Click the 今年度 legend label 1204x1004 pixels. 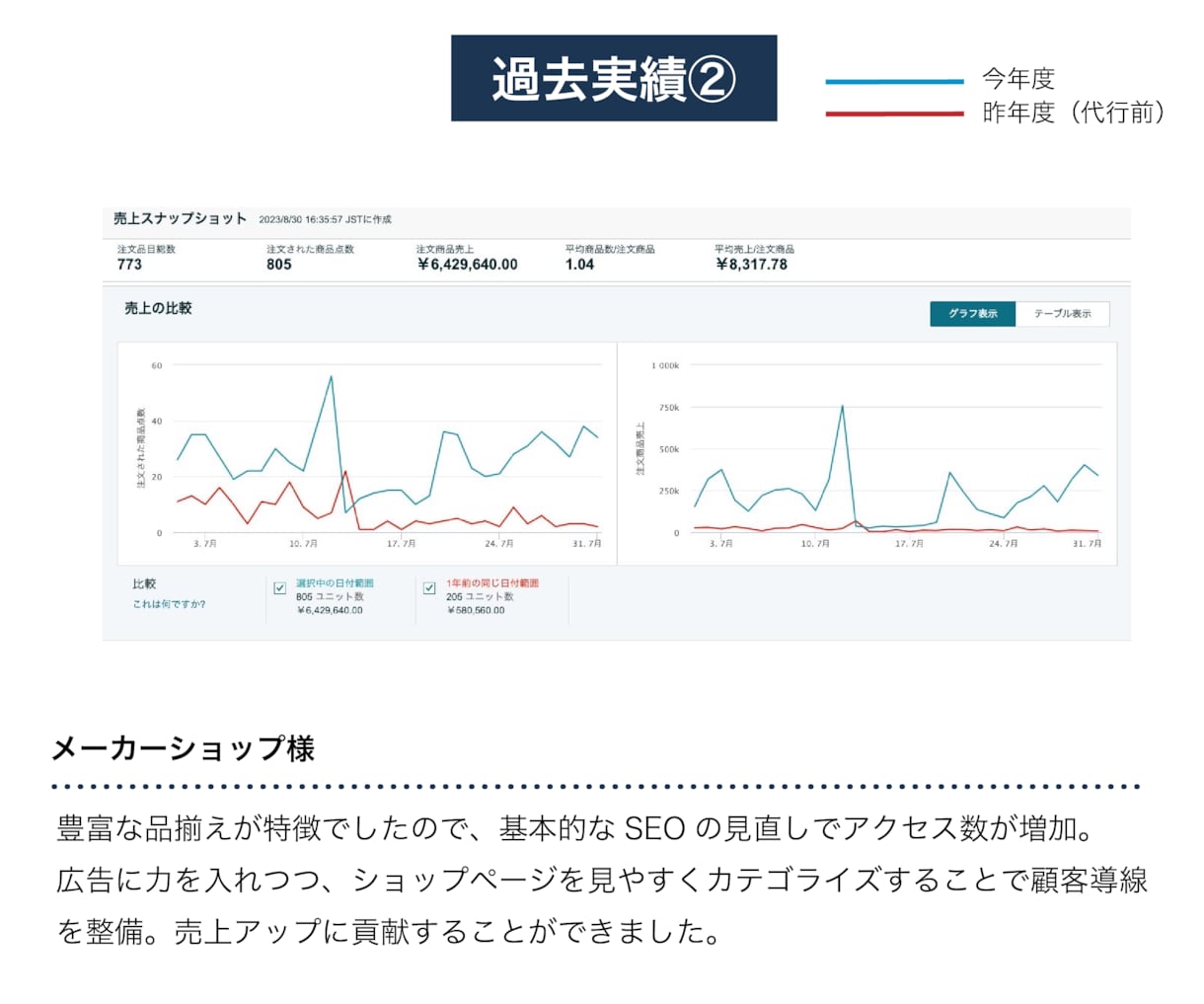tap(1018, 79)
